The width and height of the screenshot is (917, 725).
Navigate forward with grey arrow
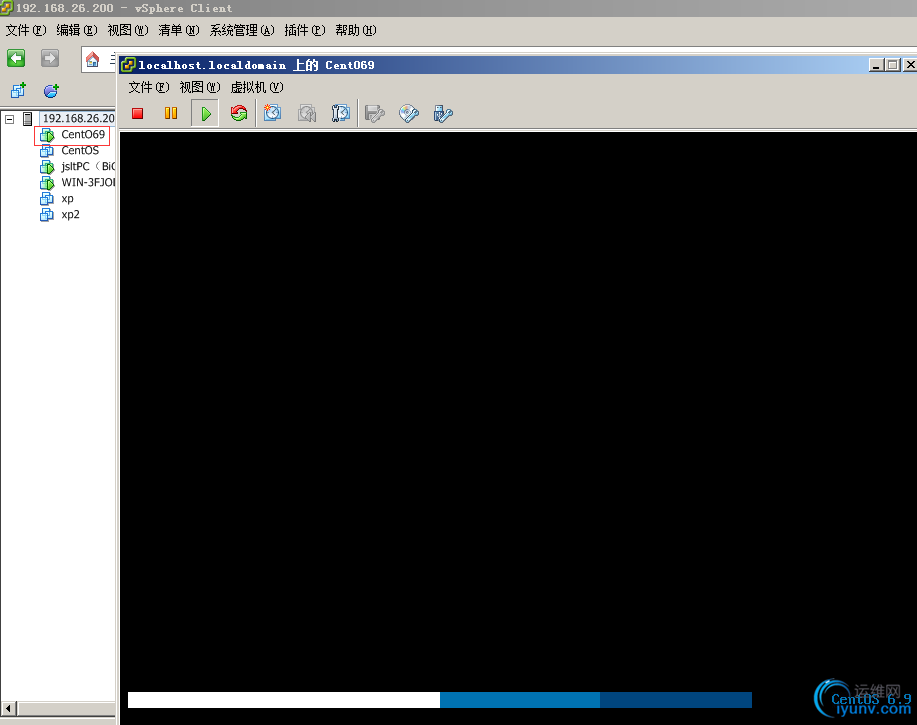(x=50, y=58)
